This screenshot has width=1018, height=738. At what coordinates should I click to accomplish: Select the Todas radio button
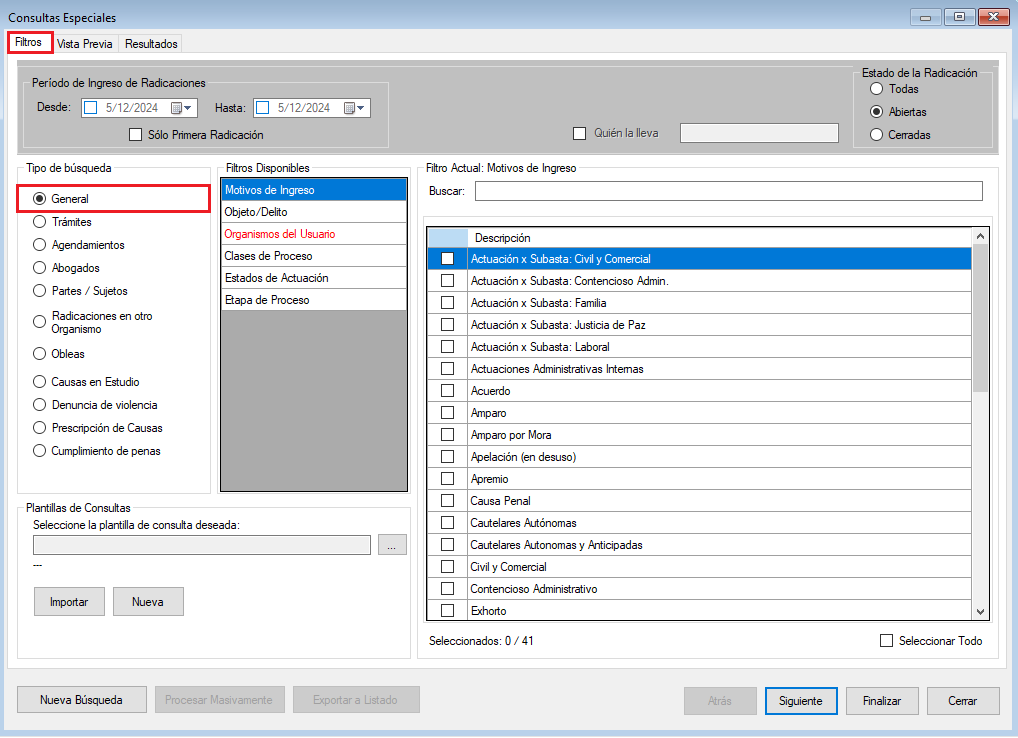(x=876, y=89)
